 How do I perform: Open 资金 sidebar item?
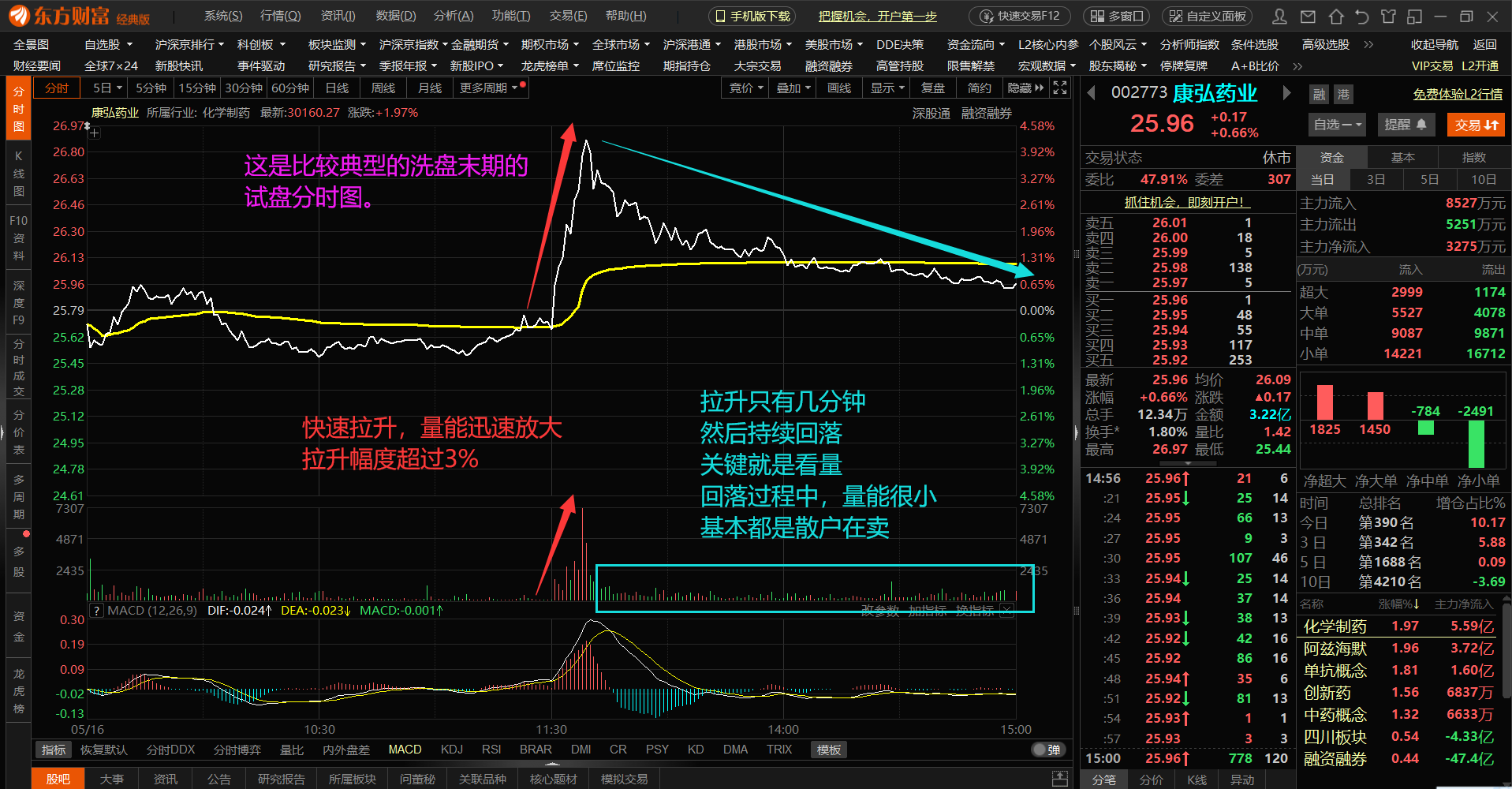coord(19,626)
